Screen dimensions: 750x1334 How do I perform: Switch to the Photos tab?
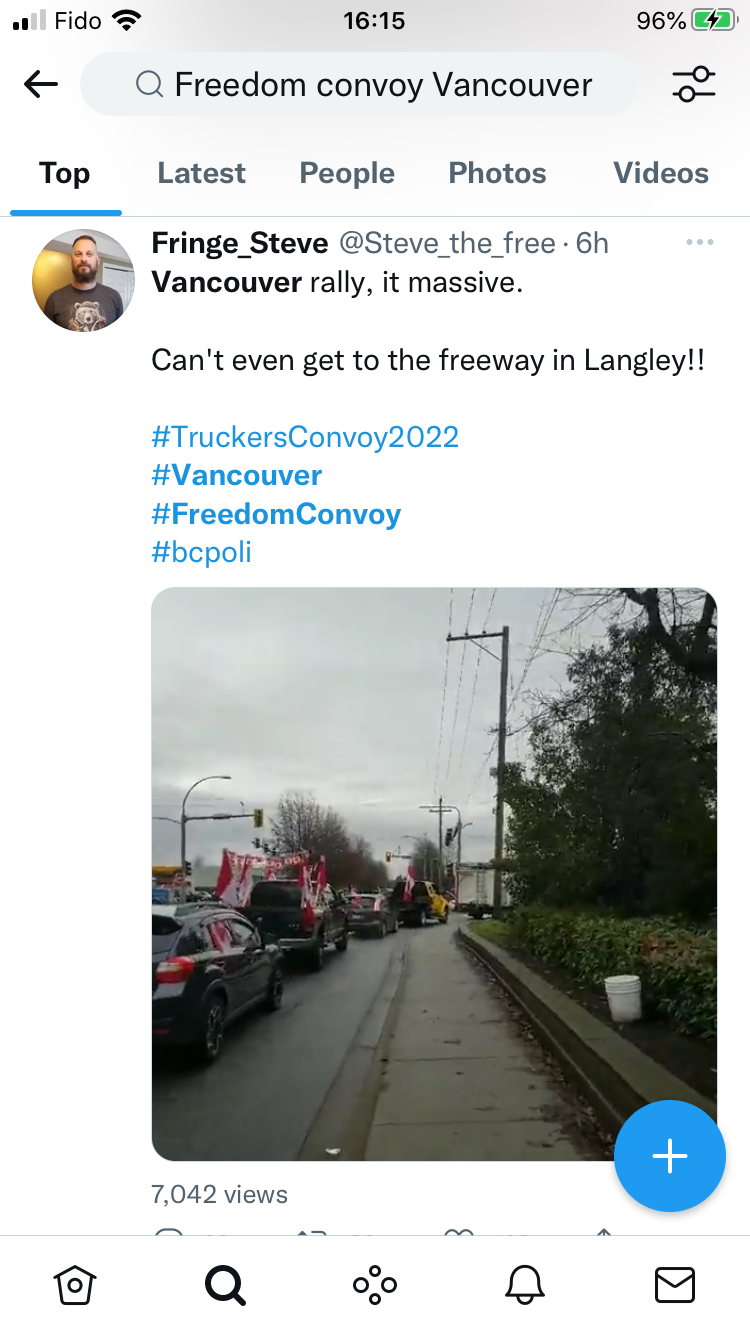pos(497,173)
